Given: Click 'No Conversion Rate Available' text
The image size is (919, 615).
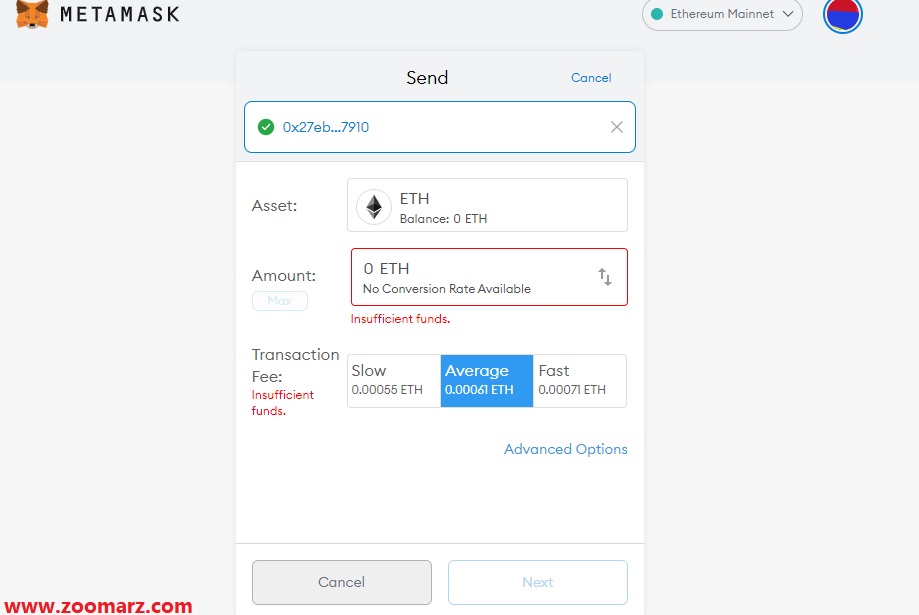Looking at the screenshot, I should point(447,289).
